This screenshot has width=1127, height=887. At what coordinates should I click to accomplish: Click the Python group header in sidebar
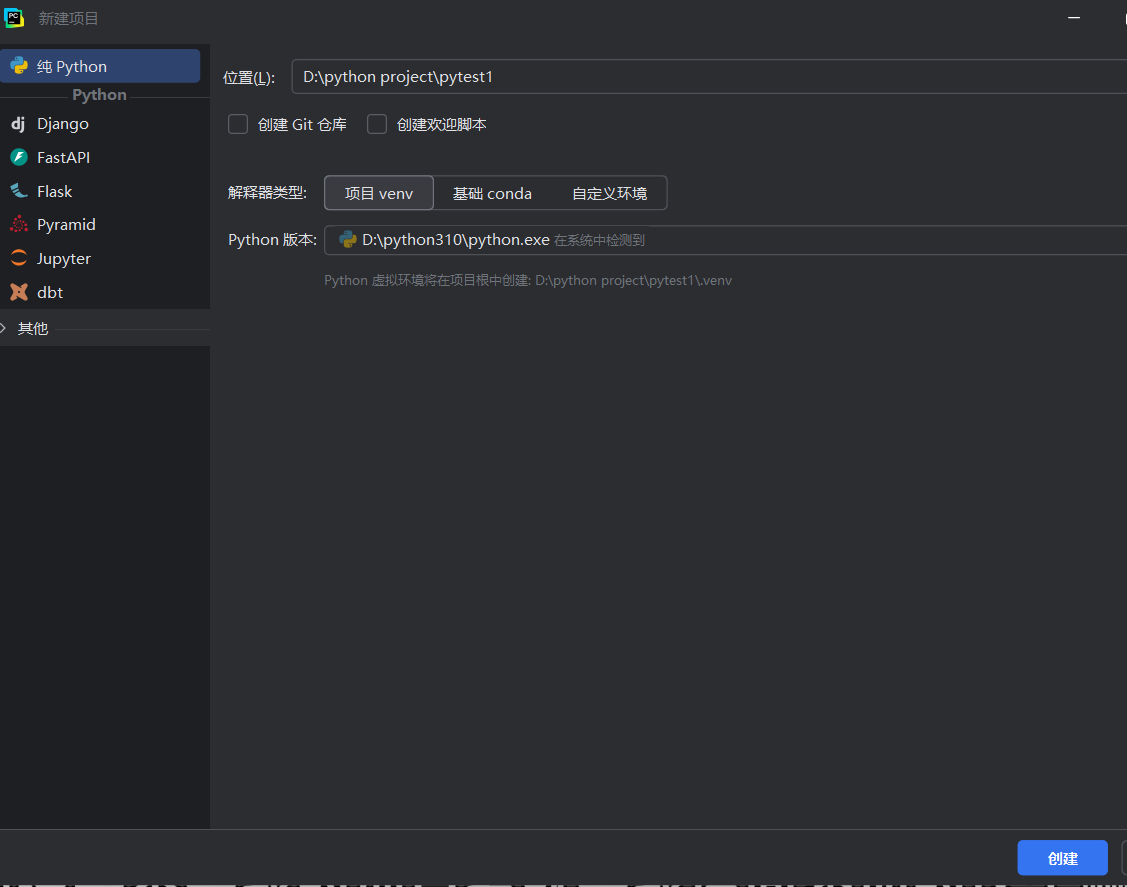click(x=99, y=95)
